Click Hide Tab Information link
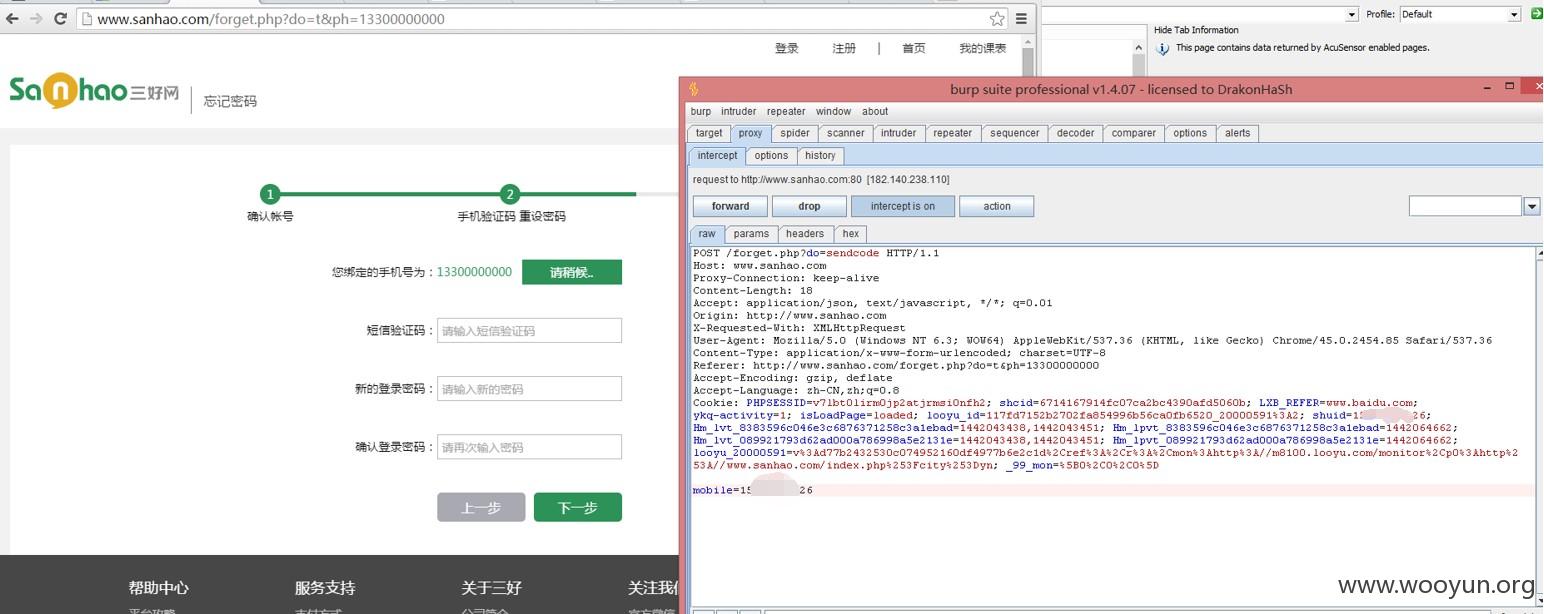This screenshot has width=1544, height=614. pos(1196,30)
